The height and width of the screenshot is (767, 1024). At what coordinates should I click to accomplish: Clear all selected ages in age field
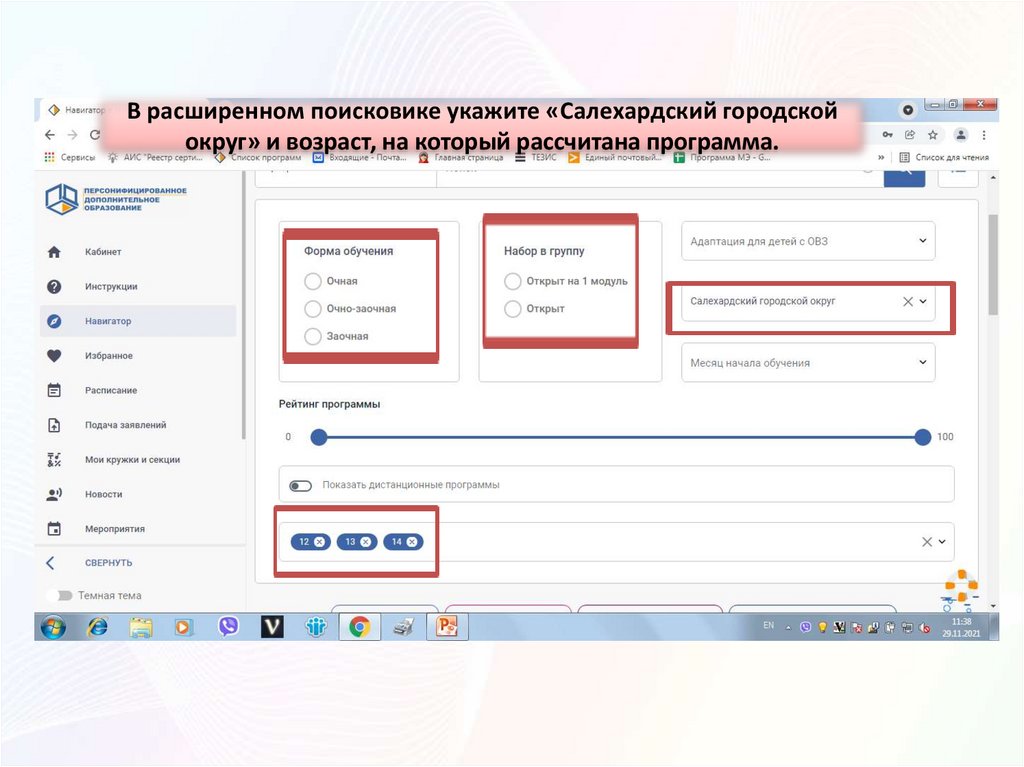pos(927,542)
